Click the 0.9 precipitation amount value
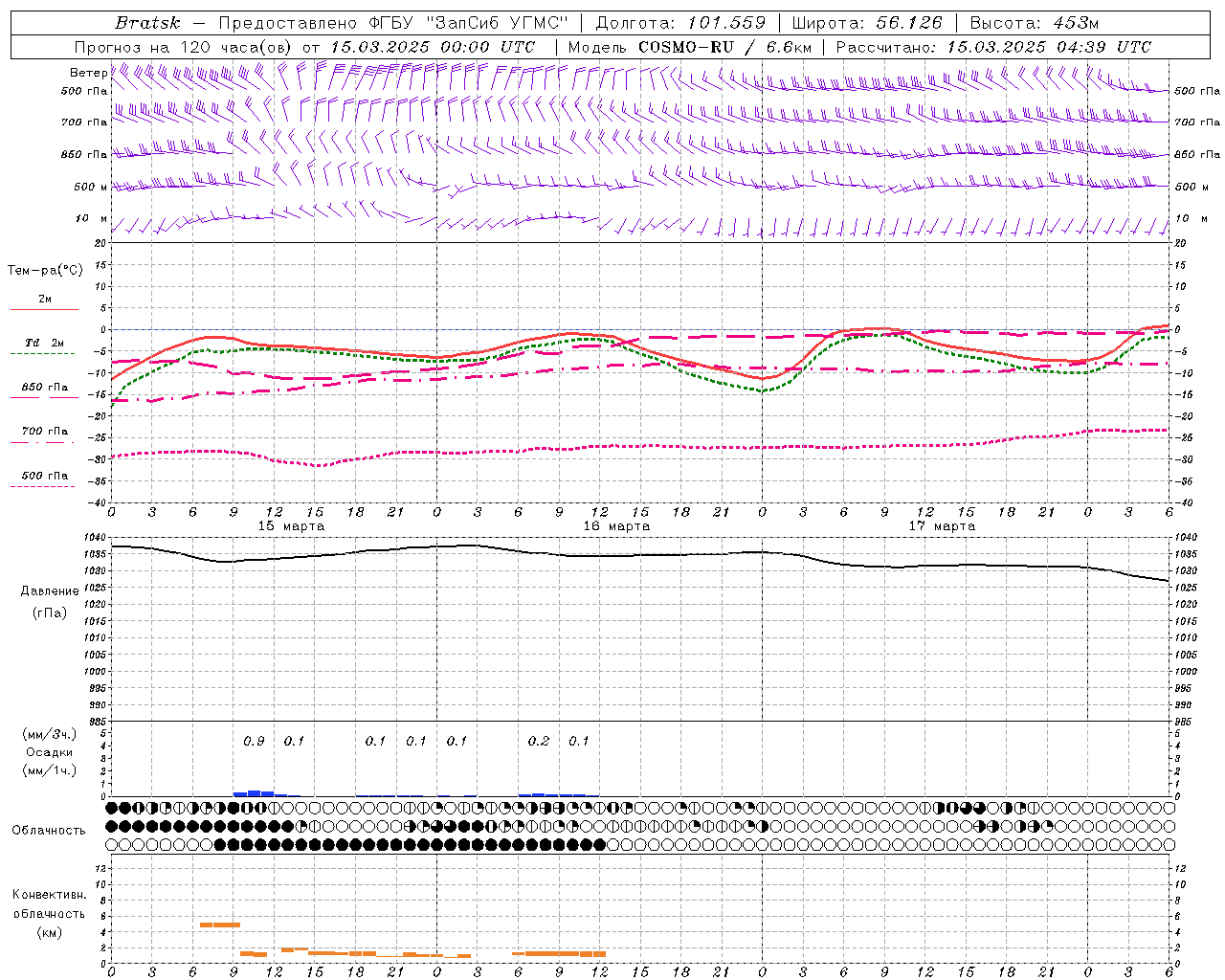 pos(254,742)
